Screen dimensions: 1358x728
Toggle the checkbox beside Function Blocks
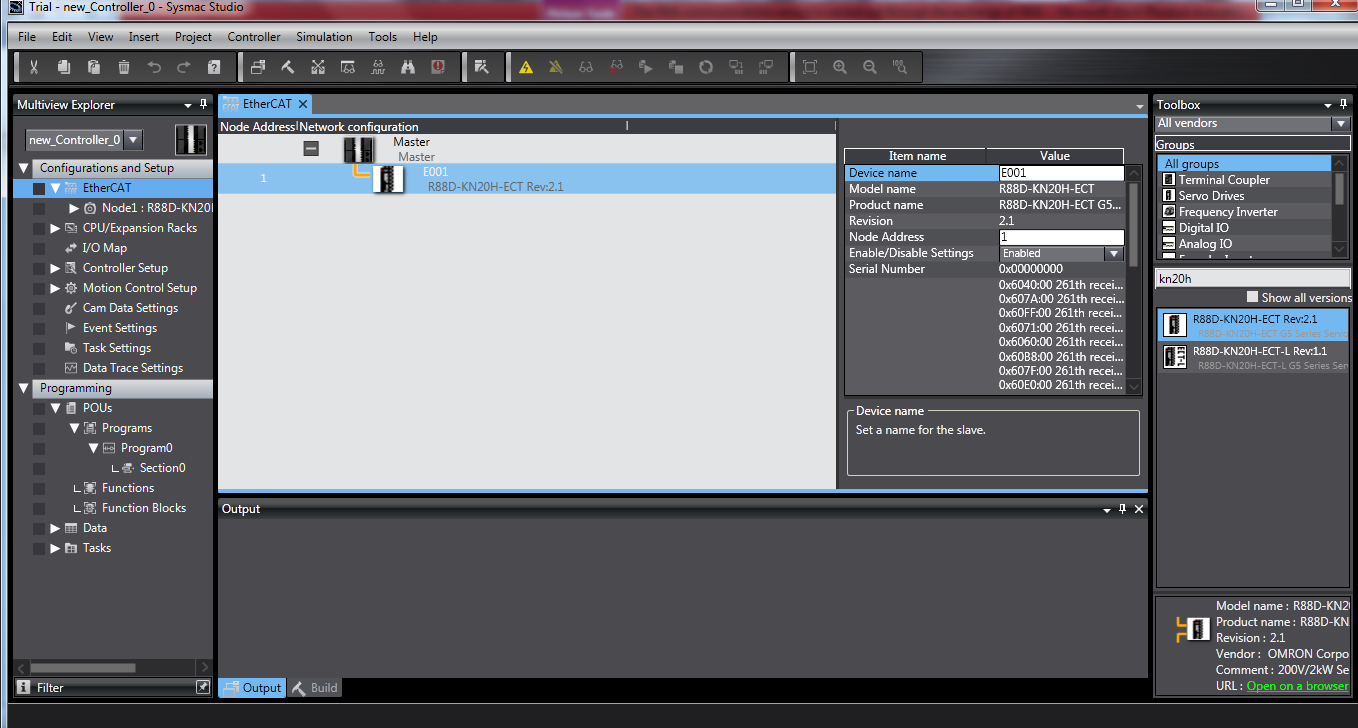39,508
